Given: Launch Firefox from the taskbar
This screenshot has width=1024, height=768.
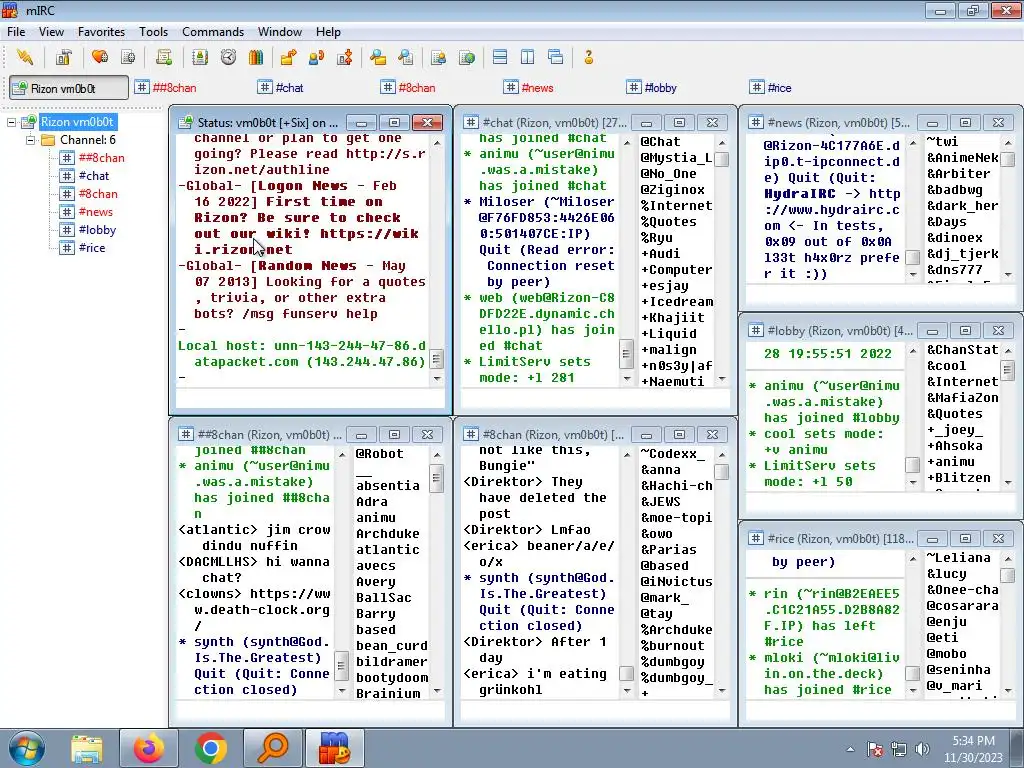Looking at the screenshot, I should coord(149,748).
